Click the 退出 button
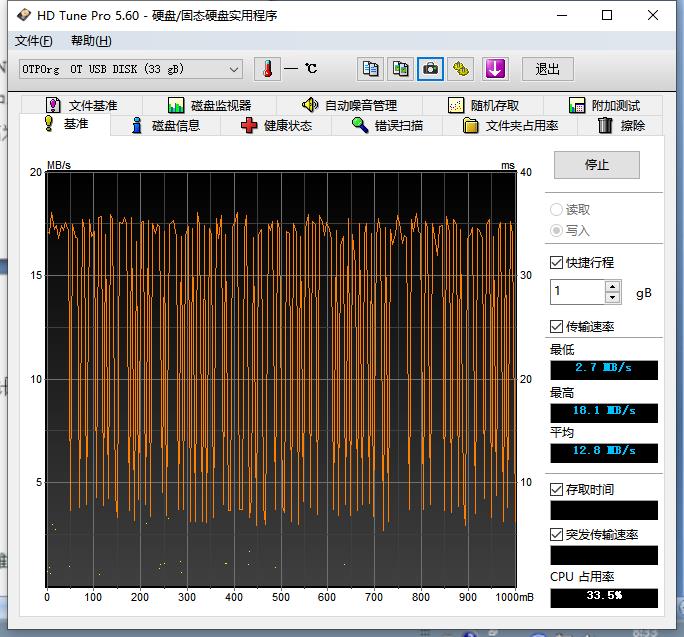684x637 pixels. point(547,69)
